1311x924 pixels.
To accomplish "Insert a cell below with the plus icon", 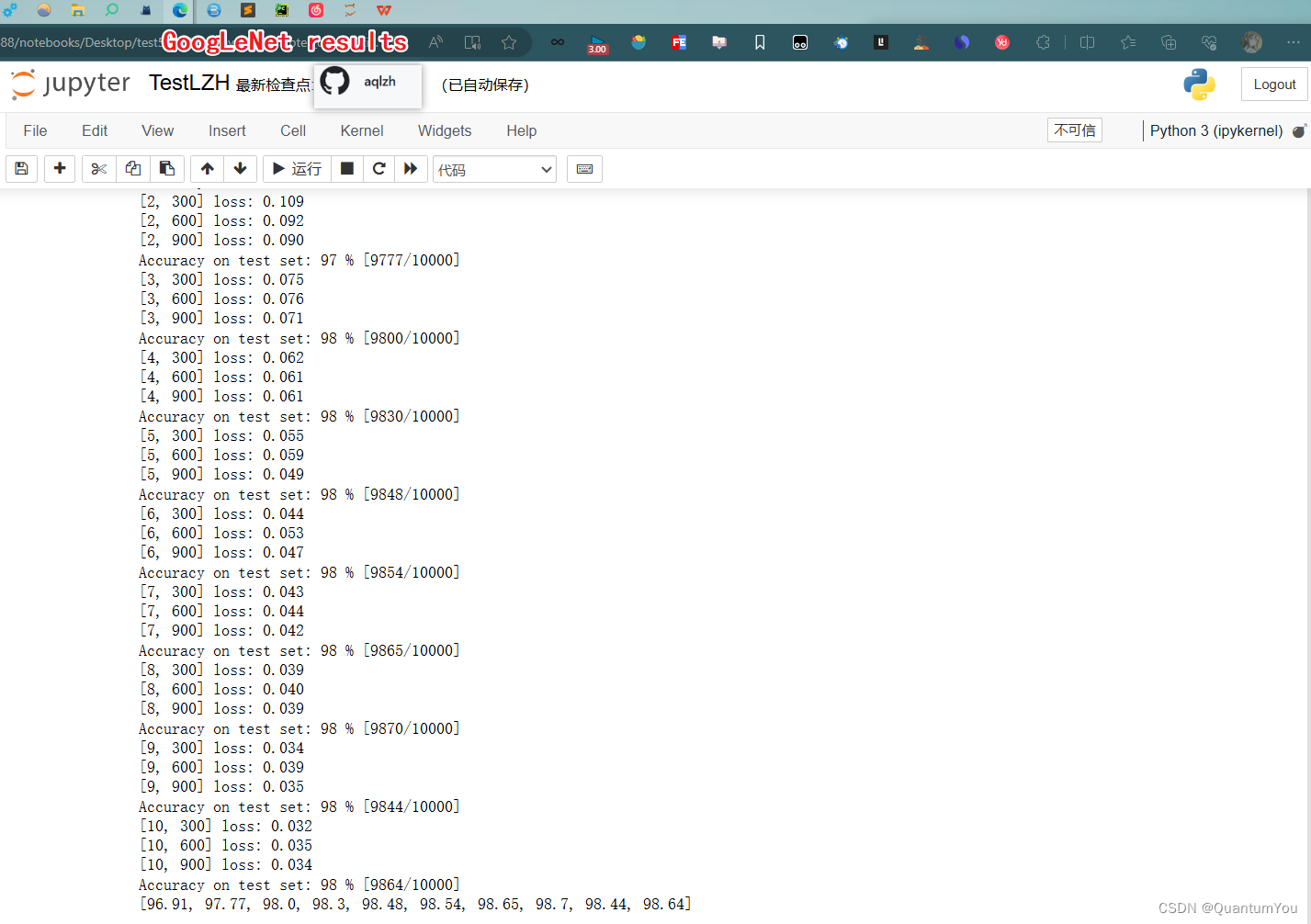I will coord(60,169).
